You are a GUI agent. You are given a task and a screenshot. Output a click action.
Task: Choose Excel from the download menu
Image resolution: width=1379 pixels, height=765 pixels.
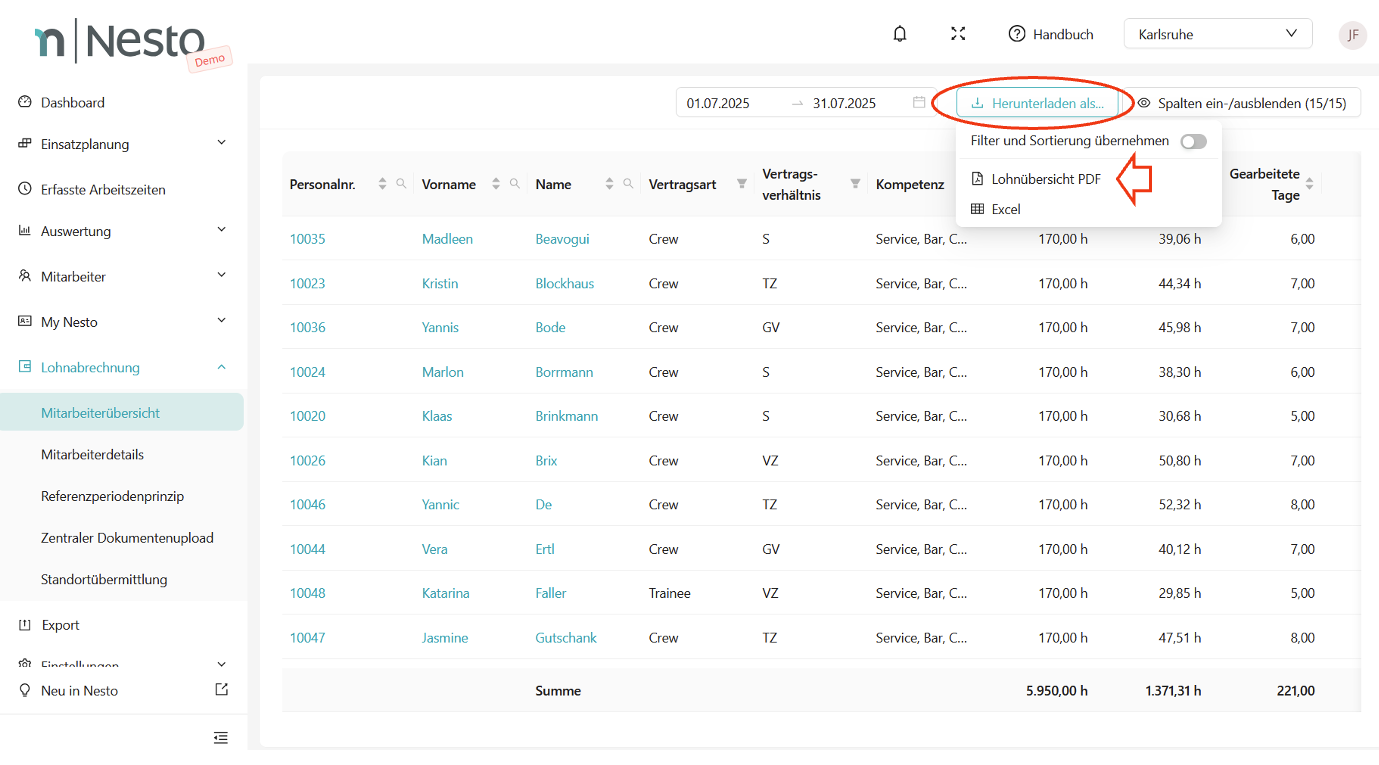point(1006,210)
